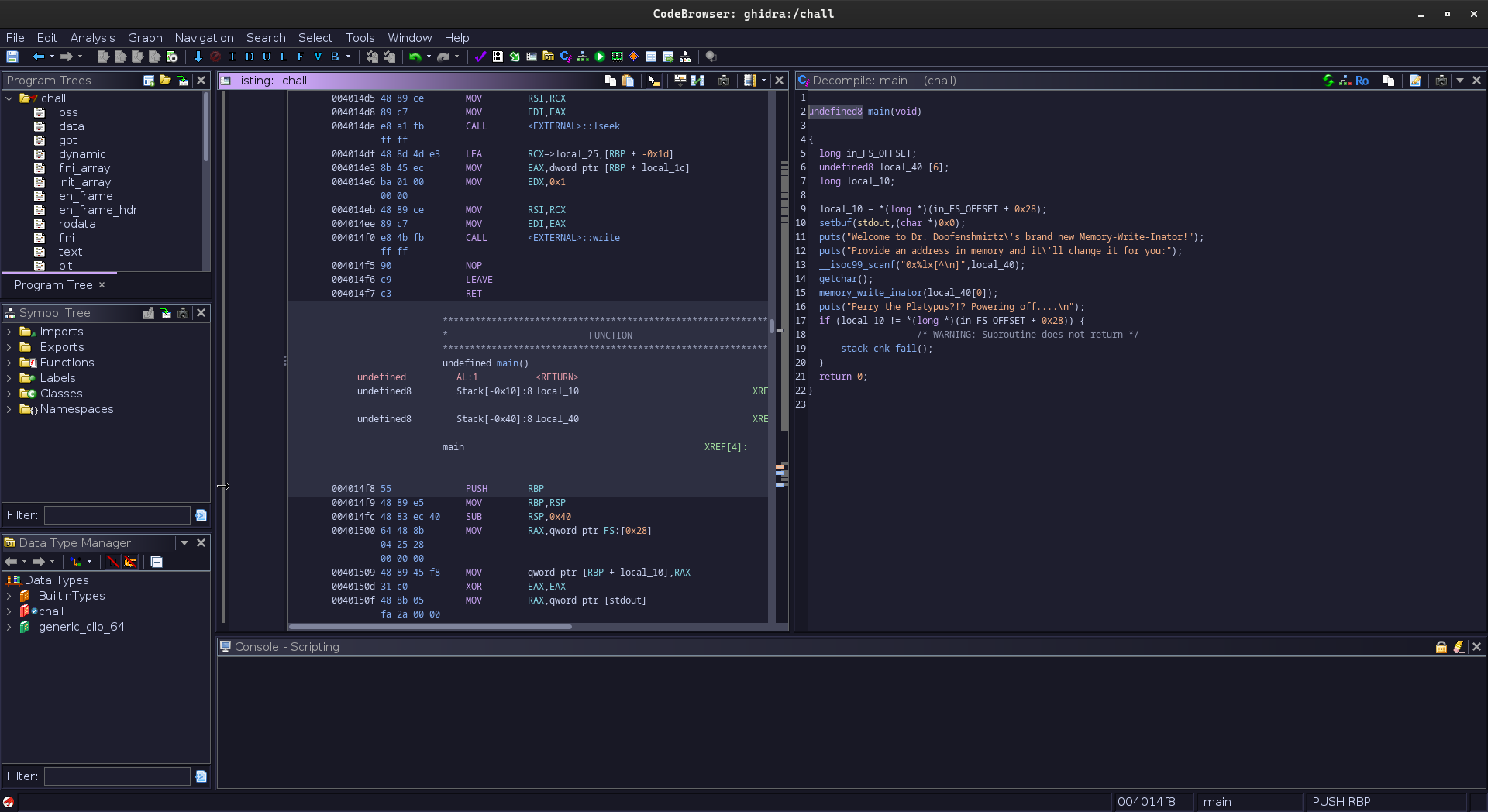Expand the Classes node in Symbol Tree
Screen dimensions: 1488x812
click(x=9, y=394)
